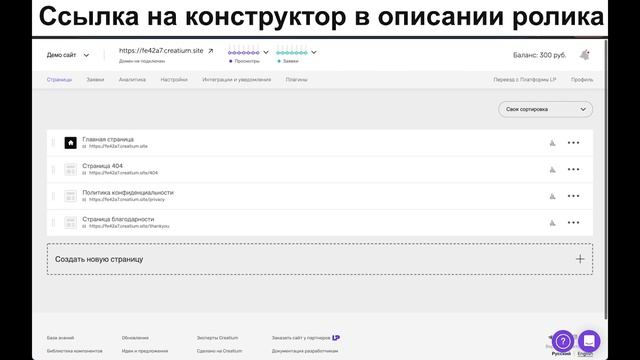
Task: Open the Эксперты Creatium footer link
Action: pyautogui.click(x=217, y=338)
